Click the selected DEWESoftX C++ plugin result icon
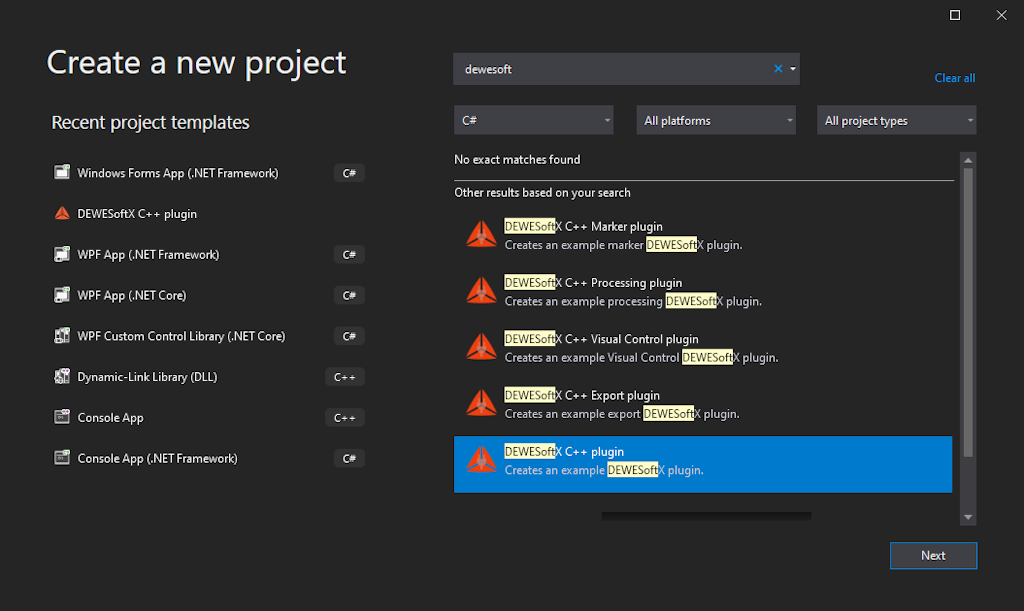This screenshot has width=1024, height=611. pos(481,460)
